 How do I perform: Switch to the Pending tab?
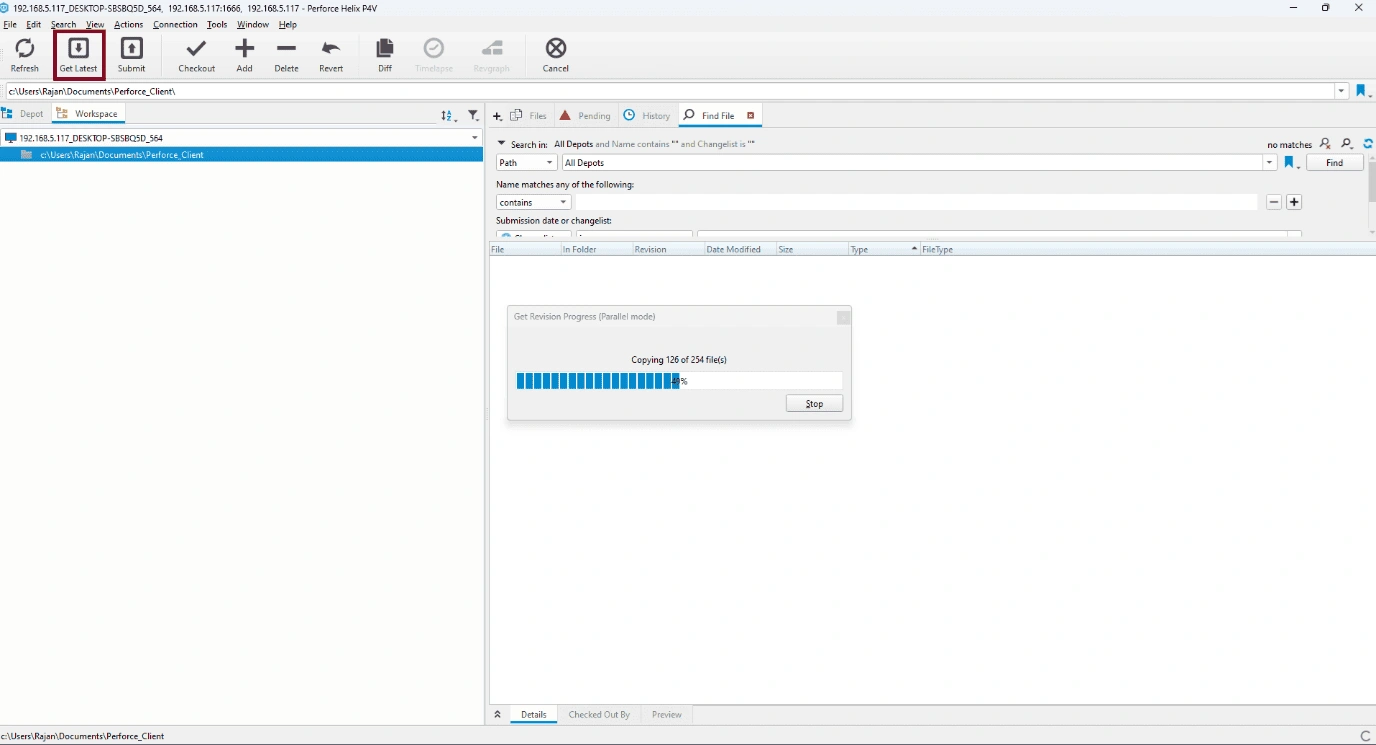point(586,116)
